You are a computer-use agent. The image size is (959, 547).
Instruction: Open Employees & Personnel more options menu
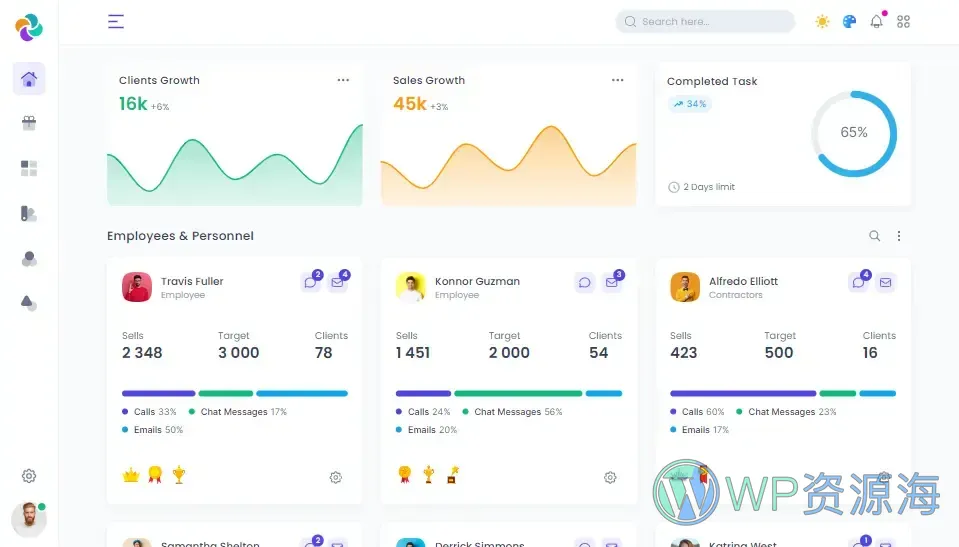click(898, 236)
